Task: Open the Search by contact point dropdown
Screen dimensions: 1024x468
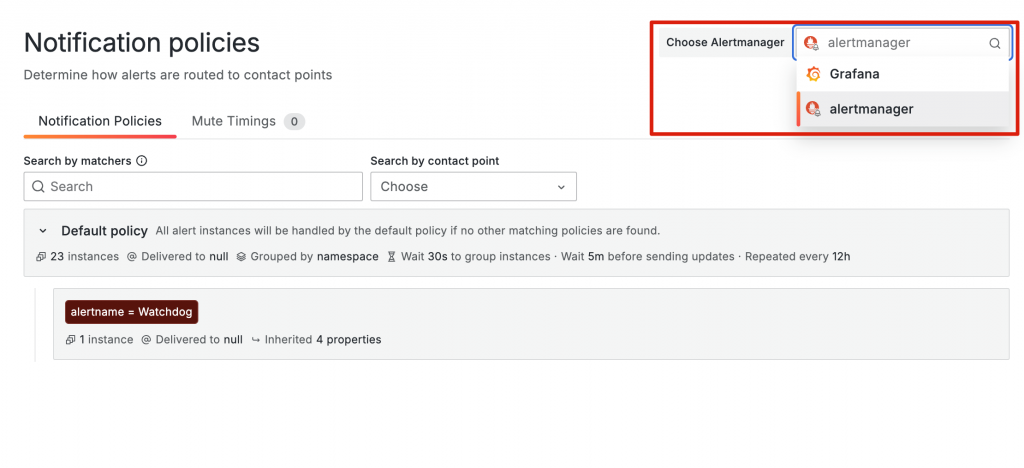Action: pos(473,187)
